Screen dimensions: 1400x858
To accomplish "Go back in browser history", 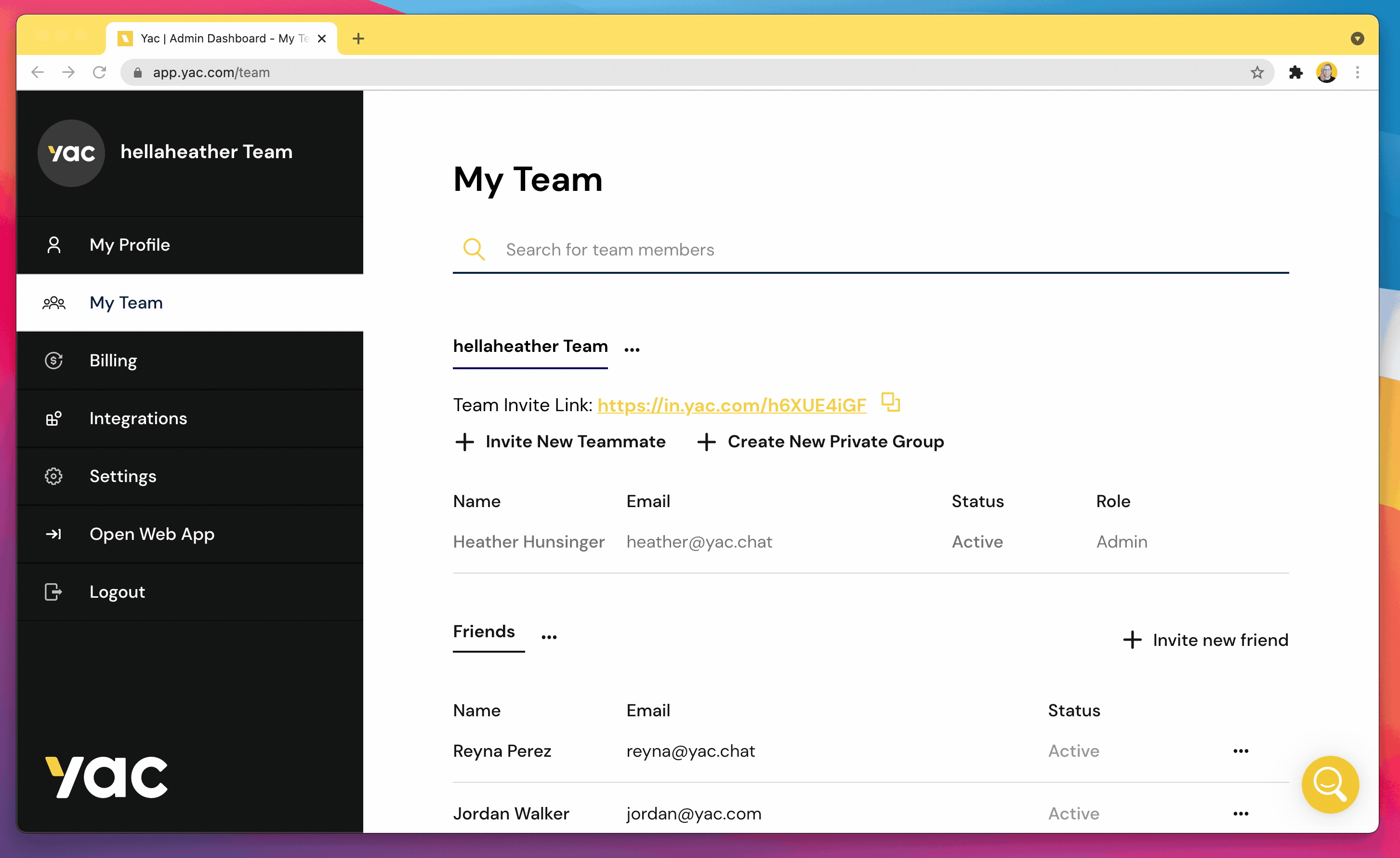I will tap(38, 72).
